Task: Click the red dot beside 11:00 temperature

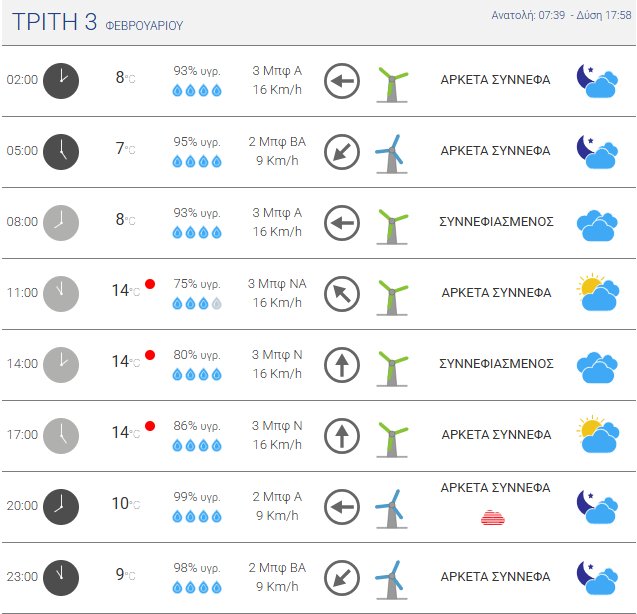Action: [150, 284]
